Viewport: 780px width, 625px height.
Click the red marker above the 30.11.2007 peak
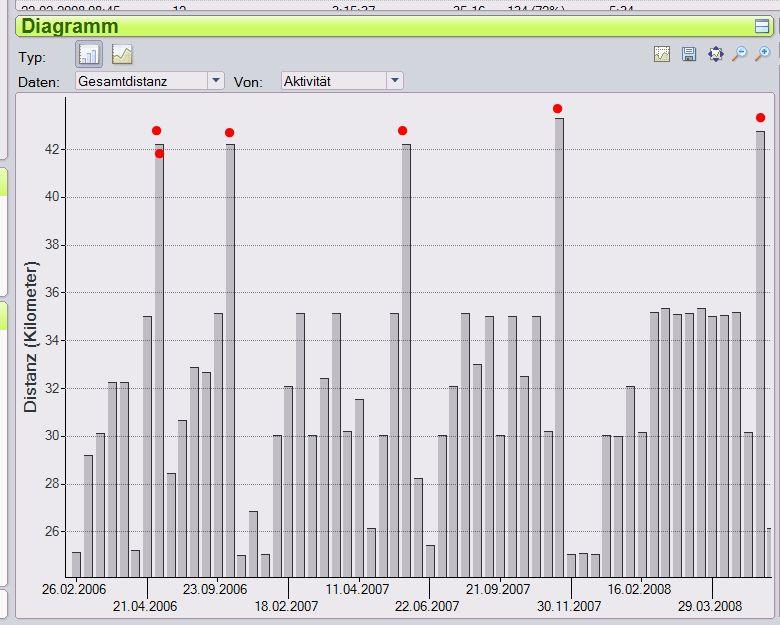558,108
